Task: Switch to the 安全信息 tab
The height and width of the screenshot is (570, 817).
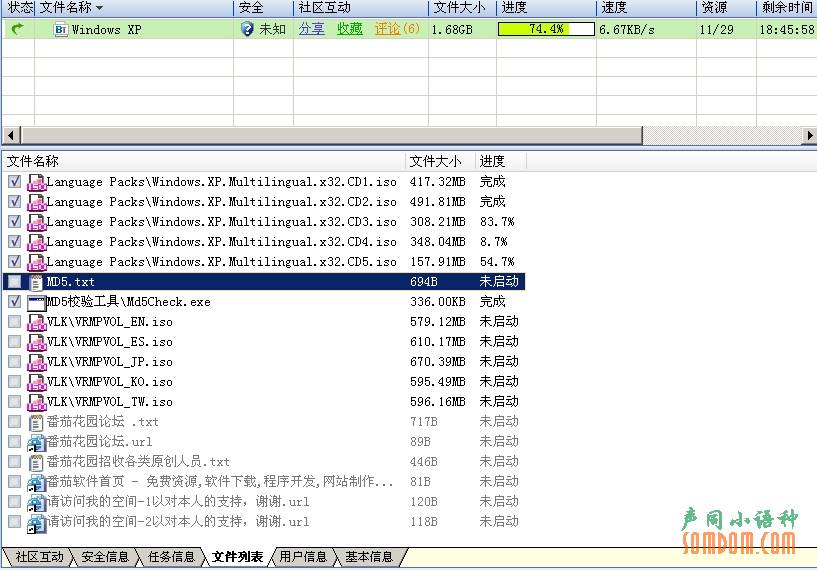Action: click(105, 557)
